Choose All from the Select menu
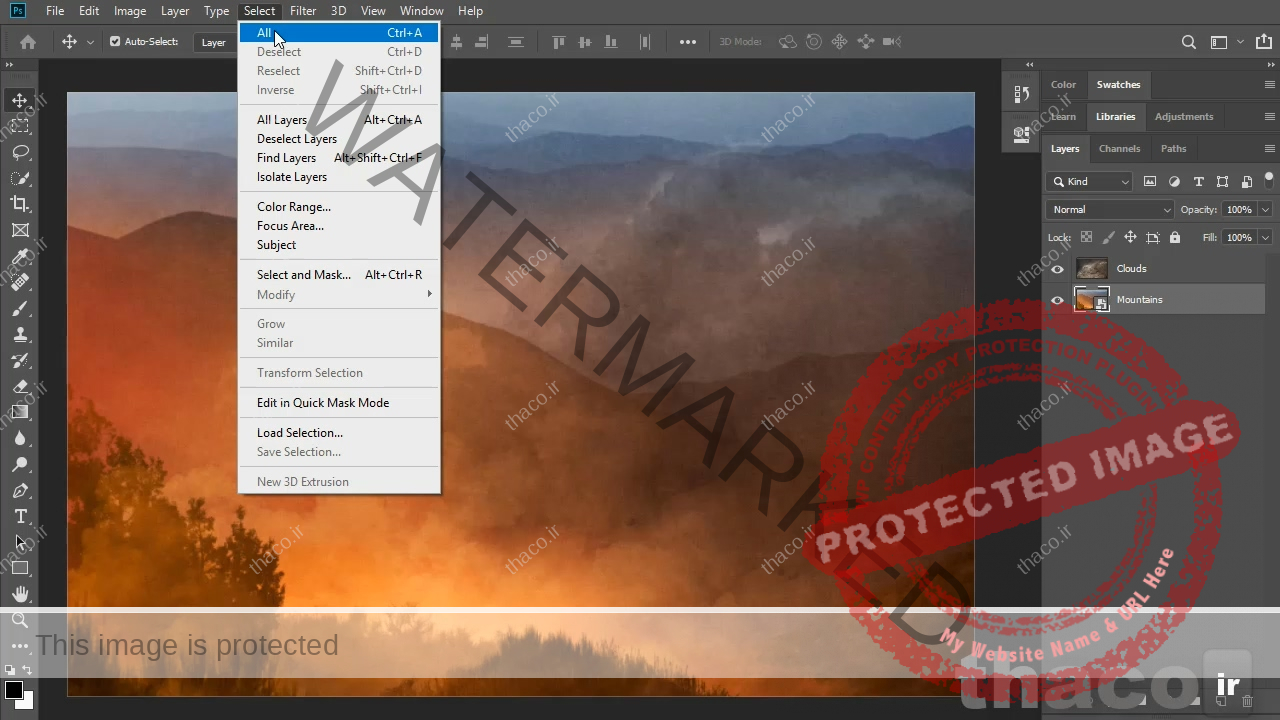Viewport: 1280px width, 720px height. click(x=339, y=33)
